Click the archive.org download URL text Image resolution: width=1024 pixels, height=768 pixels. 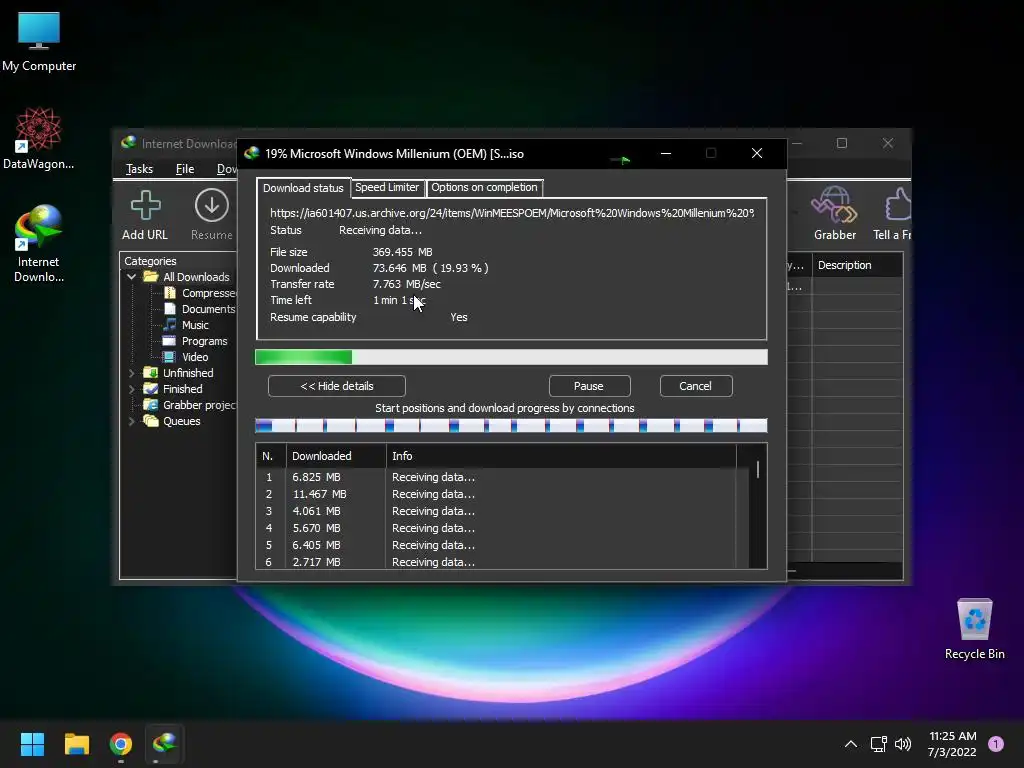coord(512,213)
